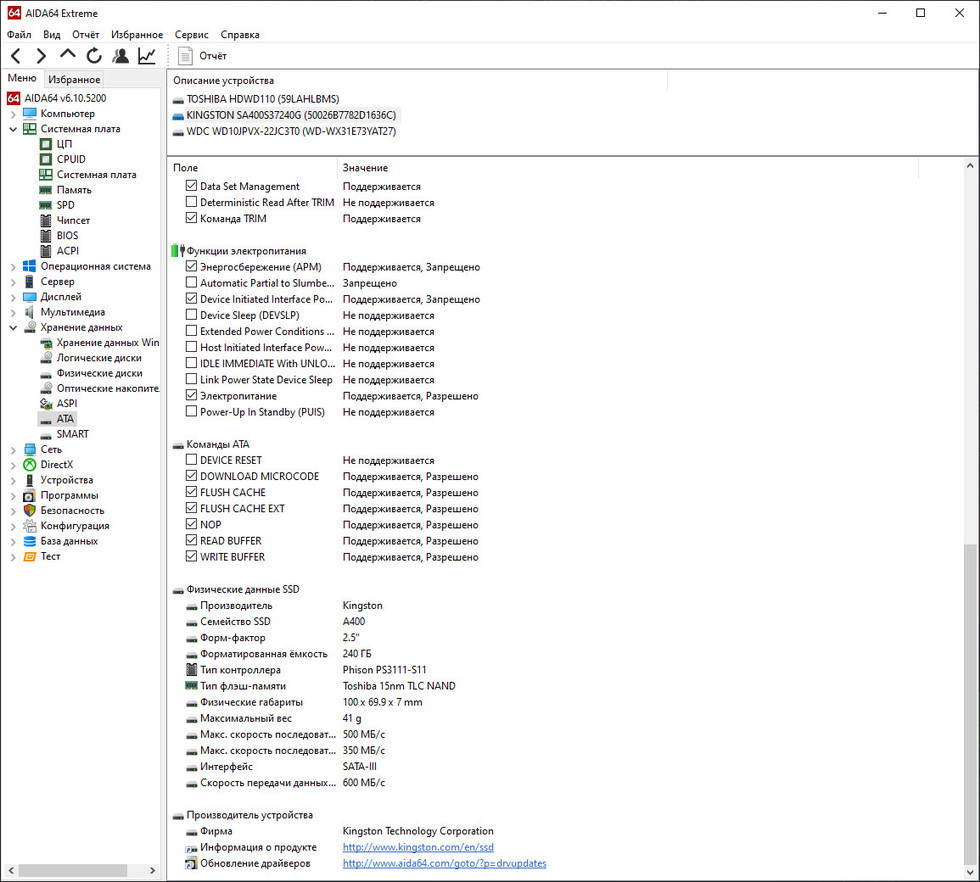Collapse the Системная плата tree node
The width and height of the screenshot is (980, 882).
coord(13,129)
